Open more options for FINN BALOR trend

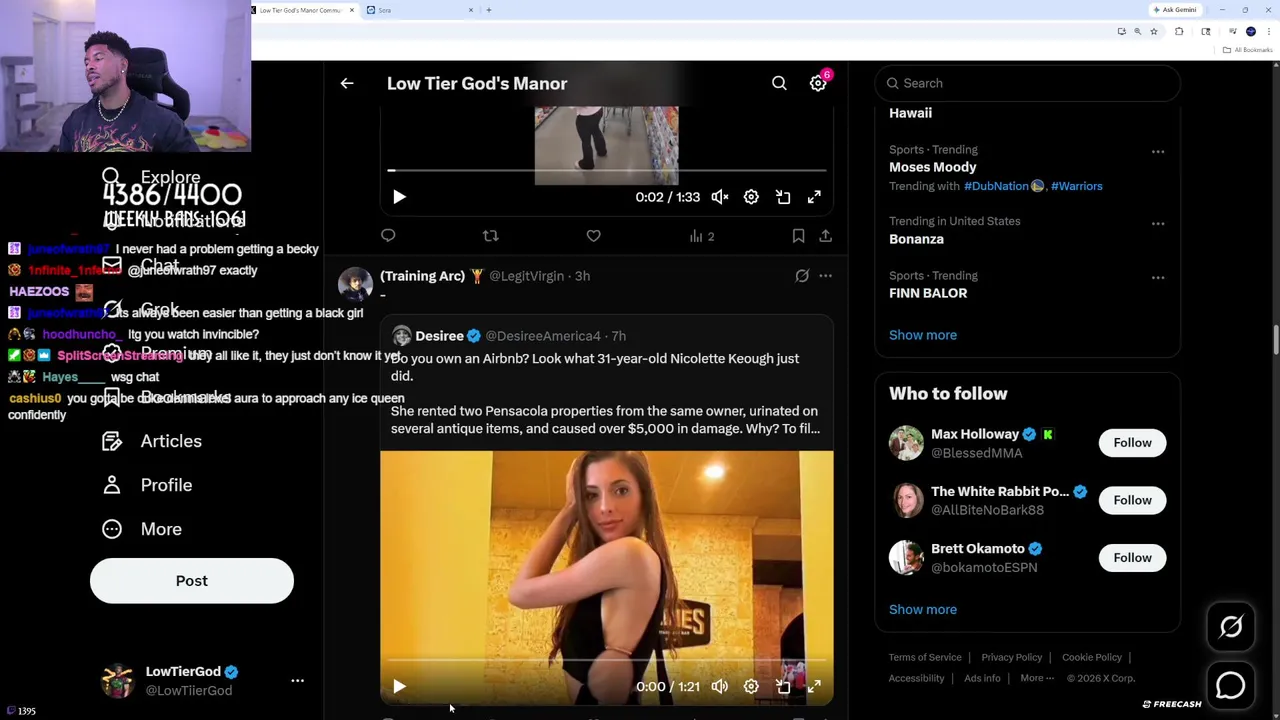(1158, 278)
